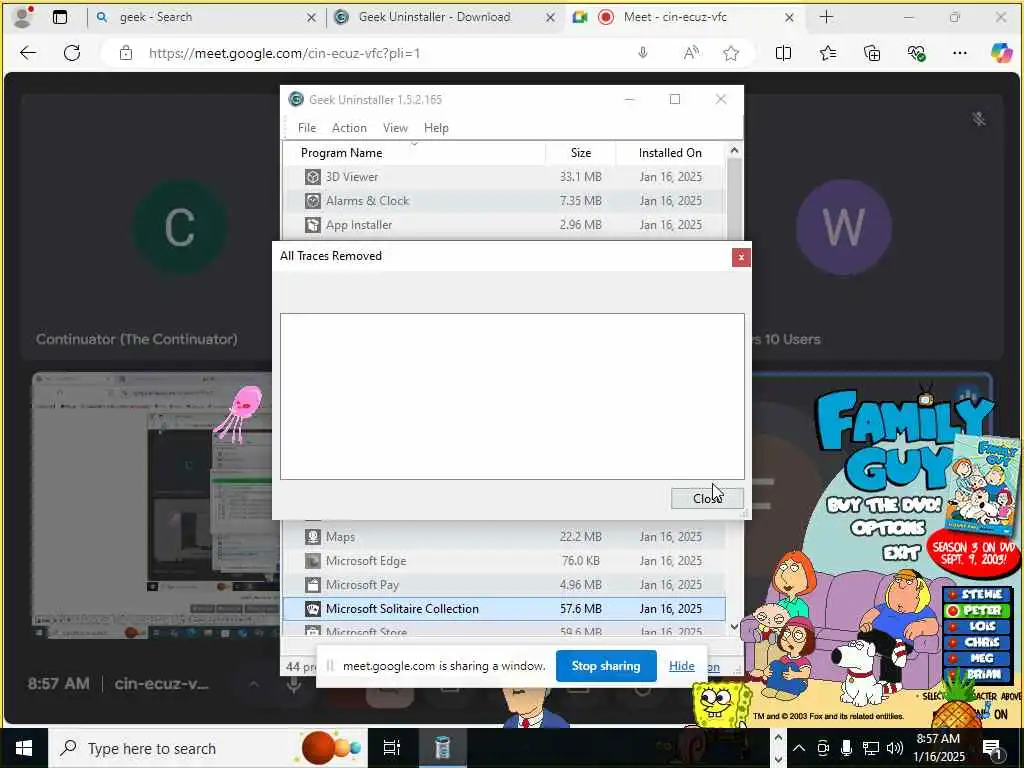The height and width of the screenshot is (768, 1024).
Task: Select the Alarms & Clock program icon
Action: click(x=313, y=201)
